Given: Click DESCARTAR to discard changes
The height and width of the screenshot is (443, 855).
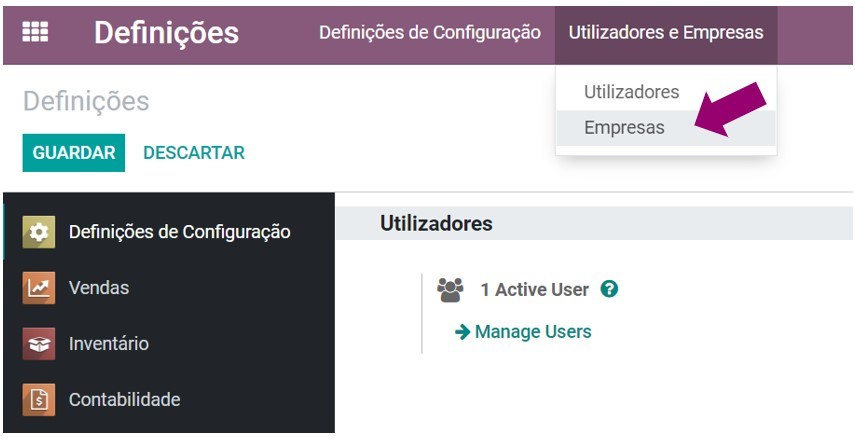Looking at the screenshot, I should tap(194, 153).
